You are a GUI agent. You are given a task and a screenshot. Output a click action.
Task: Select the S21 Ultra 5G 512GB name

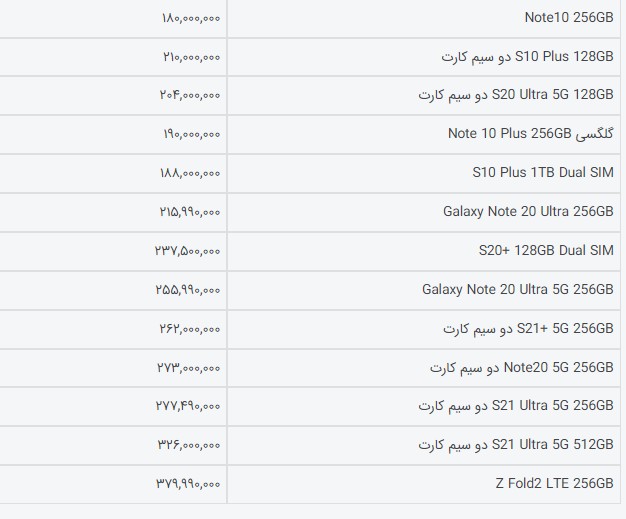515,444
